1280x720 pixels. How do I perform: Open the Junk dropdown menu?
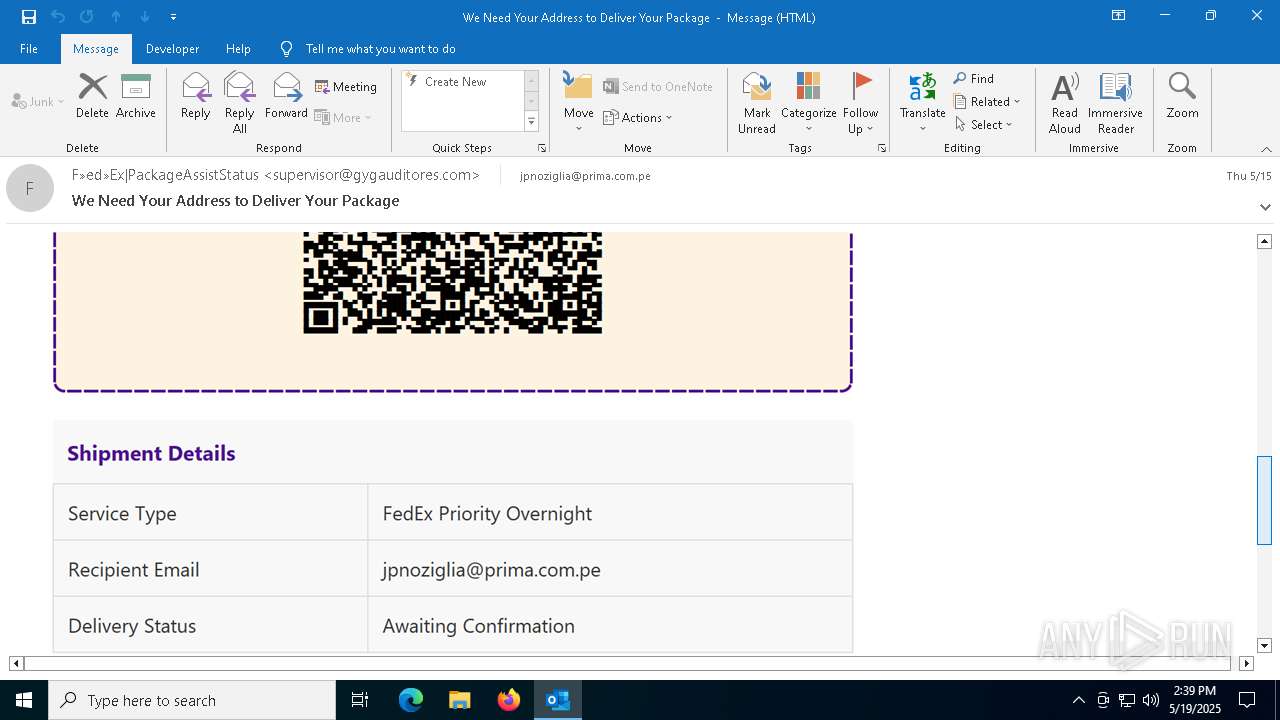click(x=38, y=101)
